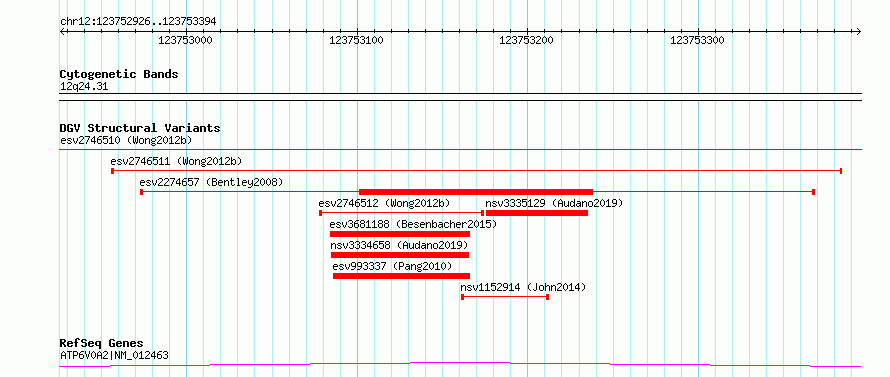The height and width of the screenshot is (377, 890).
Task: Click the chr12:123752926..123753394 coordinates label
Action: point(138,22)
